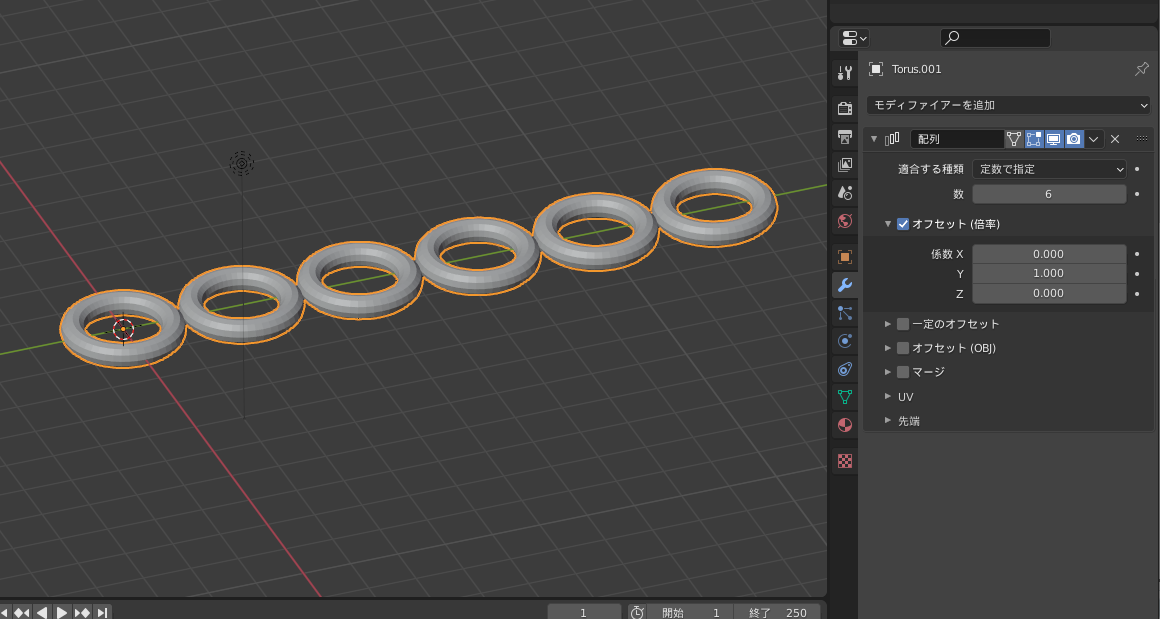Animate the Y factor property via dot
Viewport: 1160px width, 619px height.
1137,274
